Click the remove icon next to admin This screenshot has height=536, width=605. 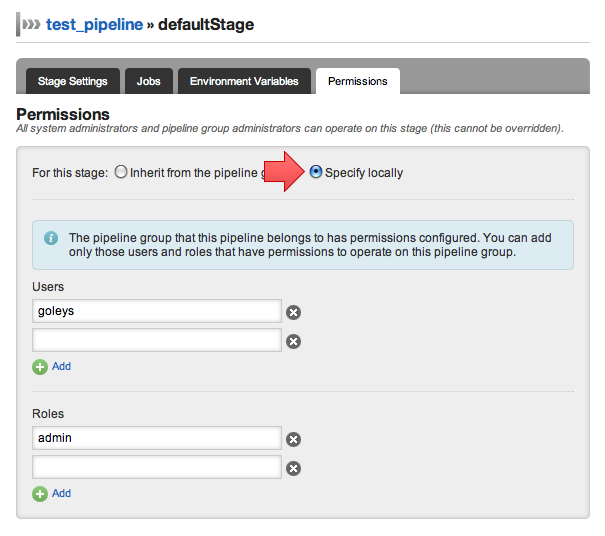tap(294, 439)
